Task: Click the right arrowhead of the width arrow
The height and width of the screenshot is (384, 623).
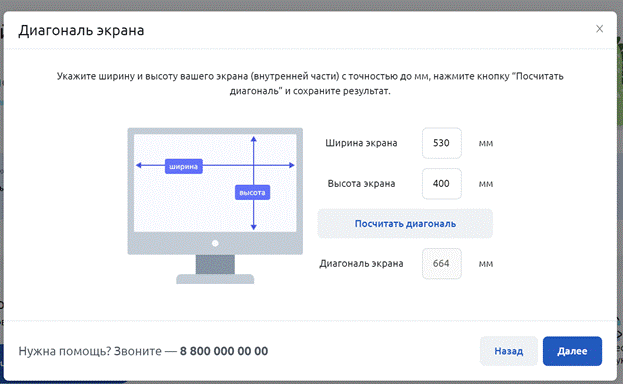Action: [292, 165]
